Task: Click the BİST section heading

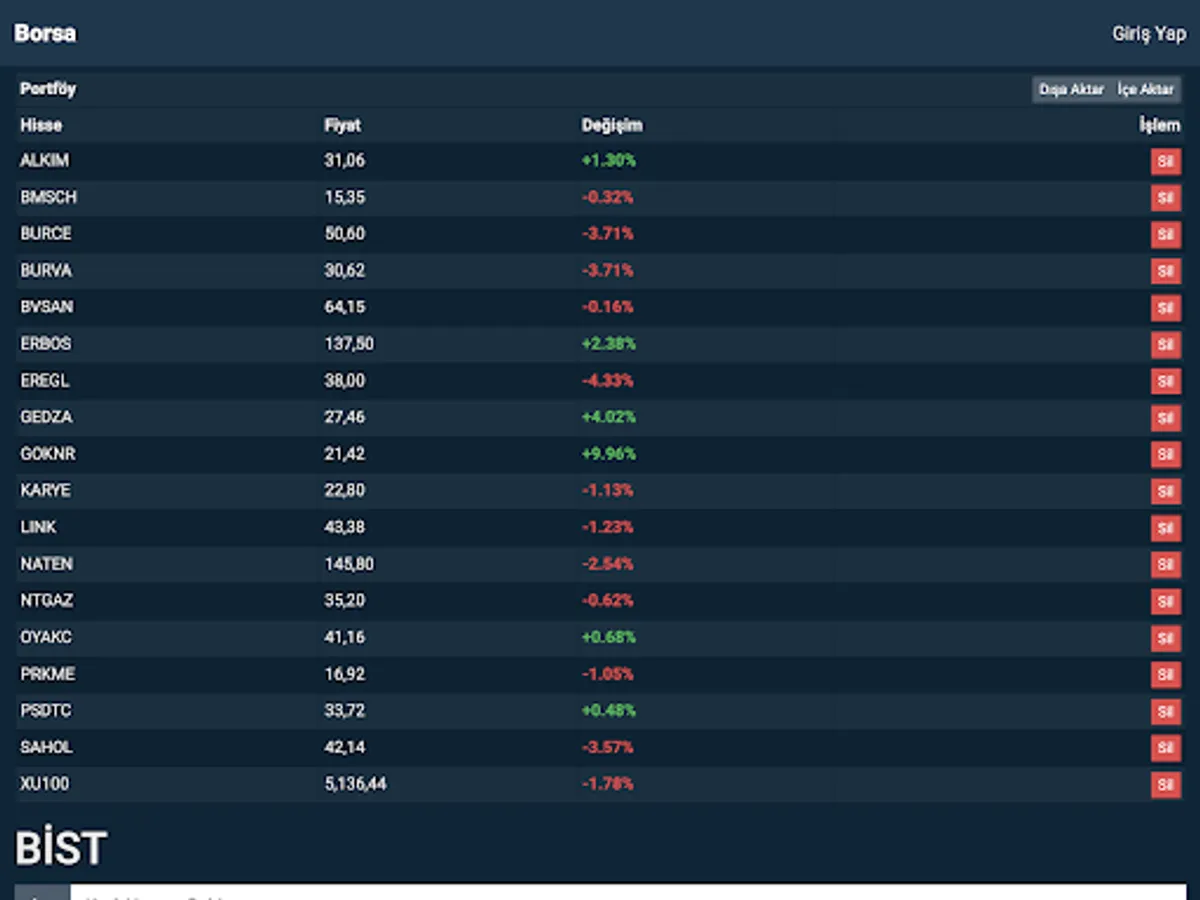Action: (61, 849)
